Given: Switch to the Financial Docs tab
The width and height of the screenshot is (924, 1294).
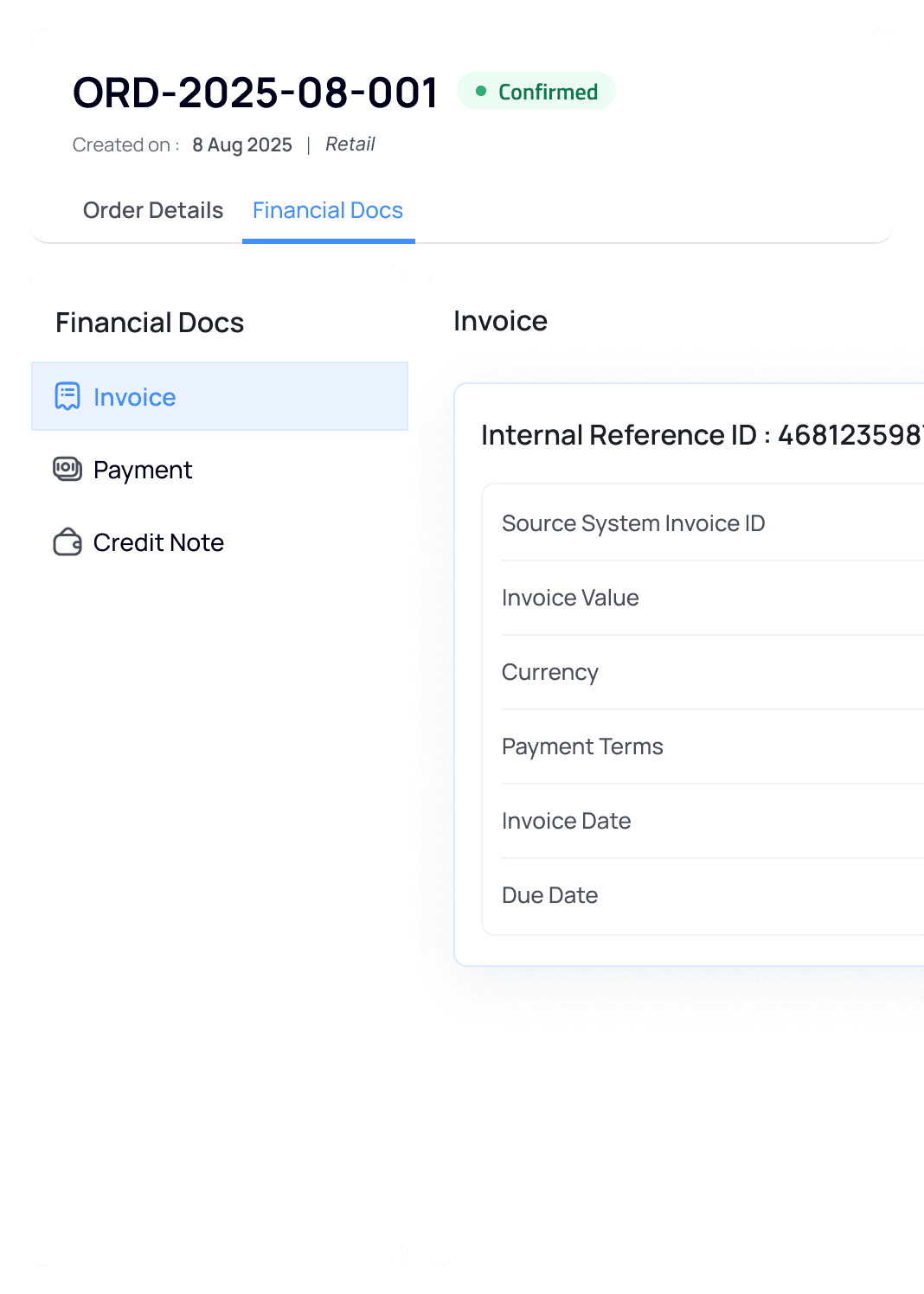Looking at the screenshot, I should click(327, 210).
